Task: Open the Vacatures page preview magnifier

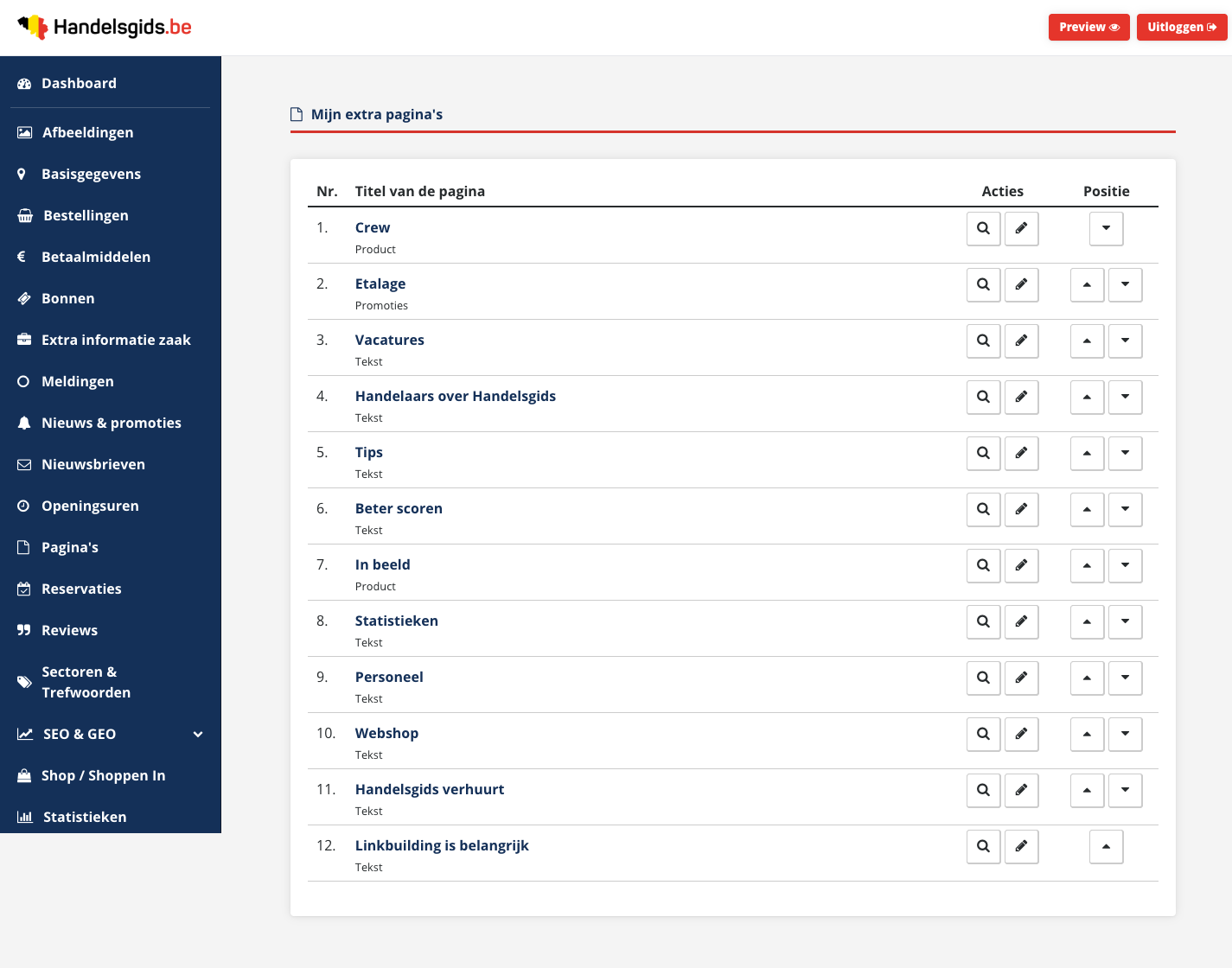Action: [x=983, y=341]
